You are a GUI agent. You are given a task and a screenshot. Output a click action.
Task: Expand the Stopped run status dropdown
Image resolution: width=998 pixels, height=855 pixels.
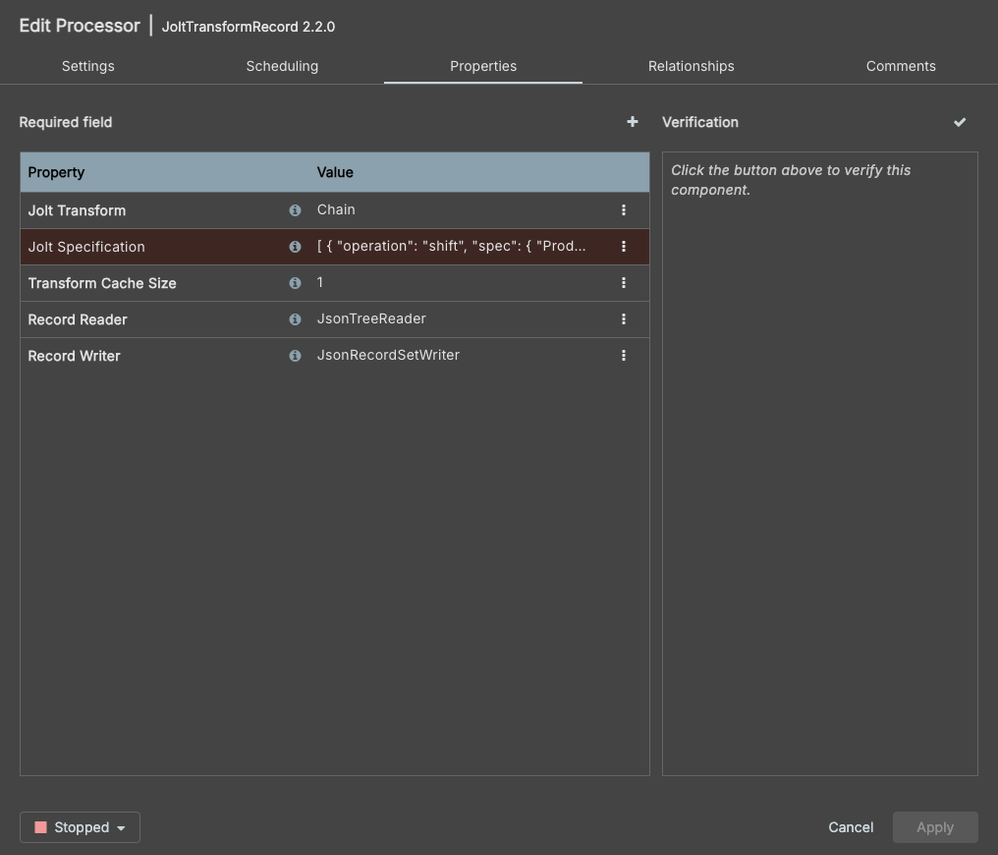80,827
